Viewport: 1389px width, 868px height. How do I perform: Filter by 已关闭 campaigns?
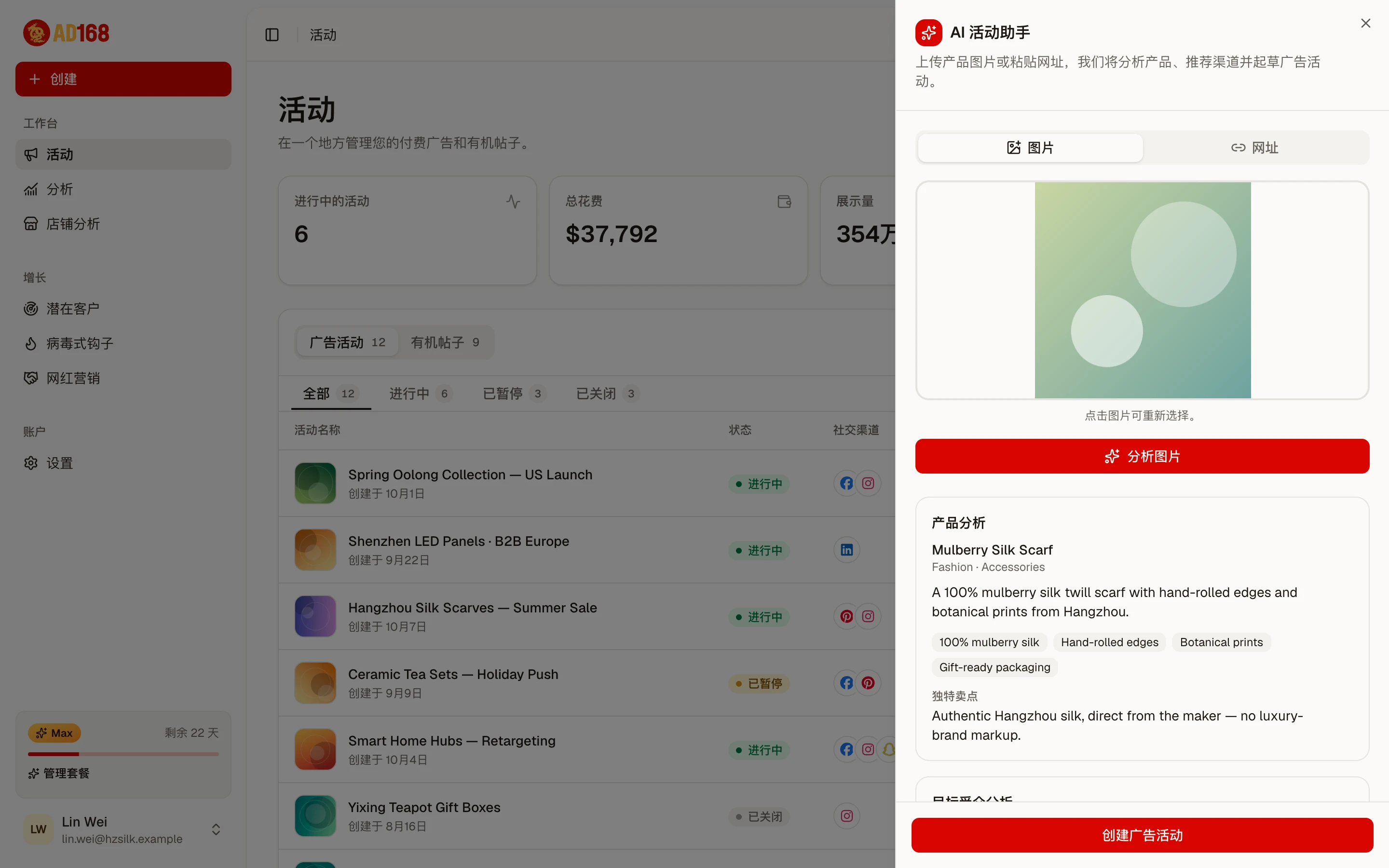click(608, 394)
